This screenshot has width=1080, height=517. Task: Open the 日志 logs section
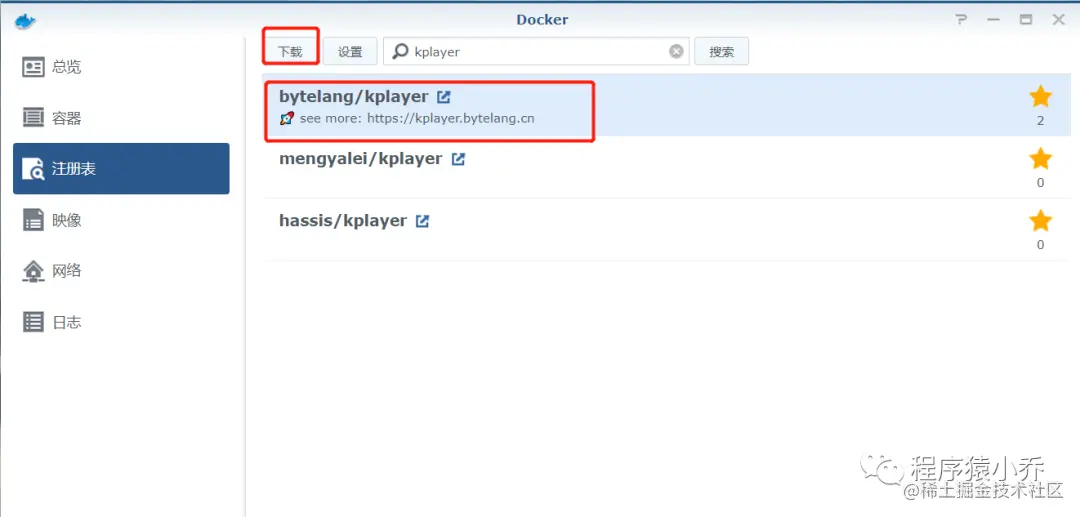(x=121, y=321)
